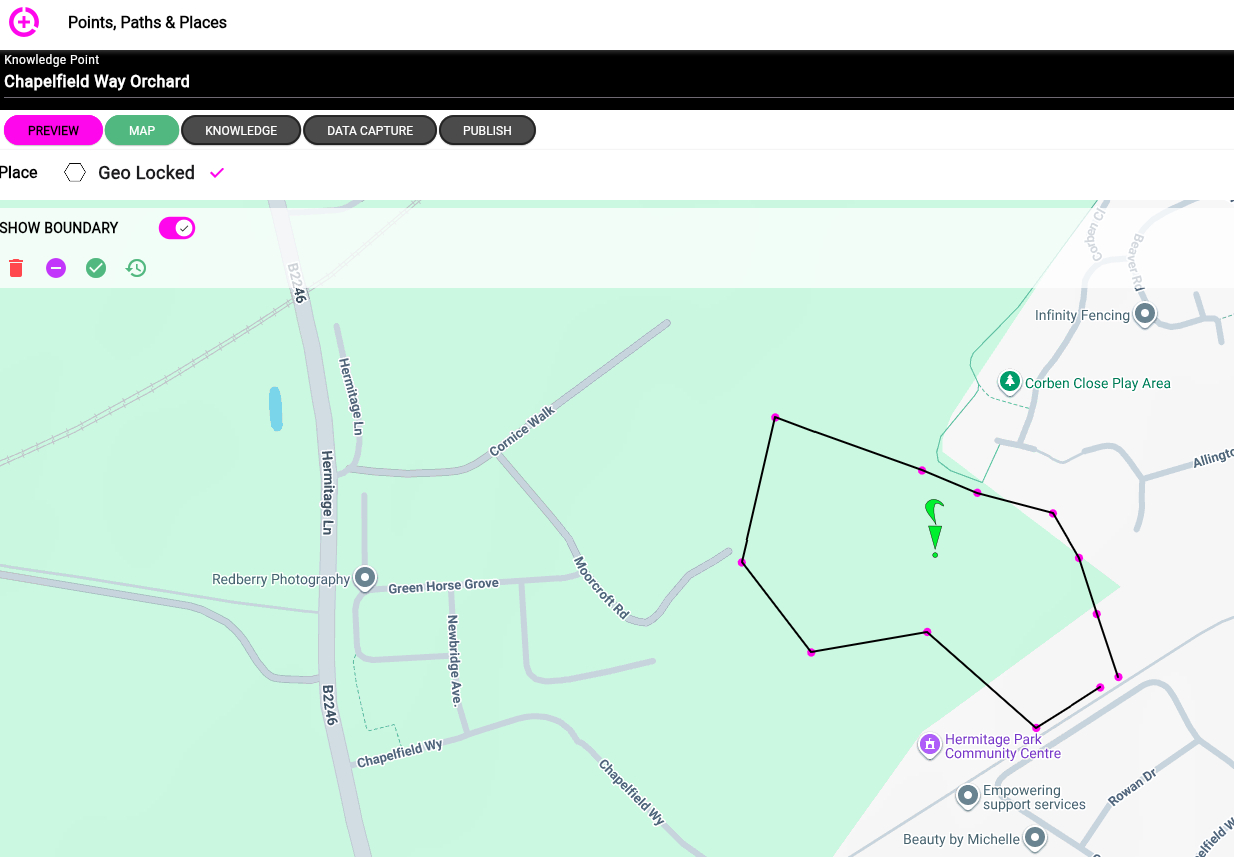1234x857 pixels.
Task: Click the green checkmark confirm icon
Action: [96, 268]
